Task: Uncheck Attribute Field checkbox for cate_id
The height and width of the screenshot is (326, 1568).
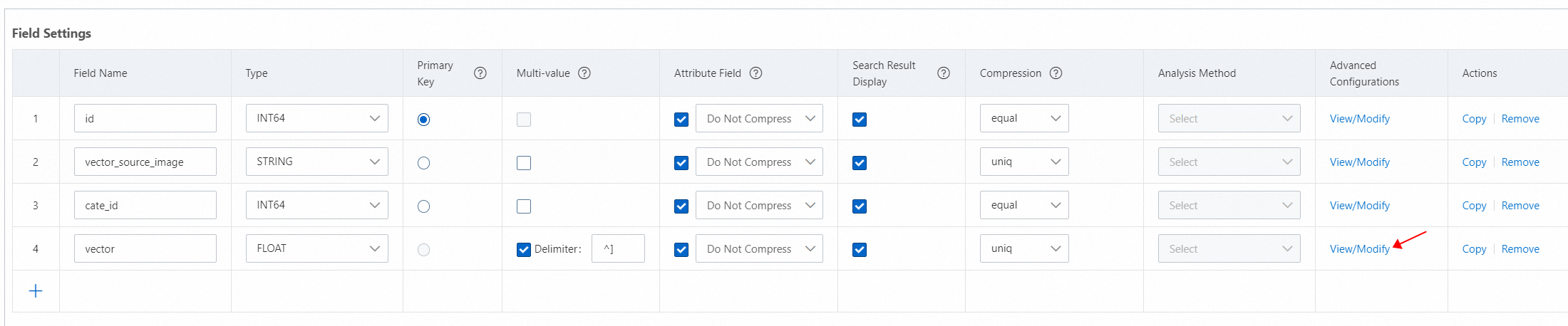Action: [681, 206]
